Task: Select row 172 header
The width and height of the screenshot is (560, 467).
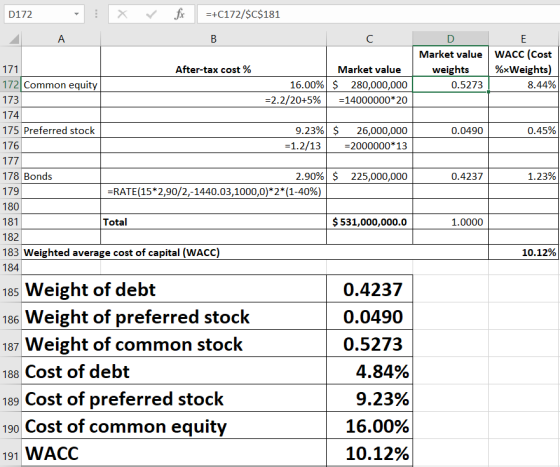Action: click(x=10, y=85)
